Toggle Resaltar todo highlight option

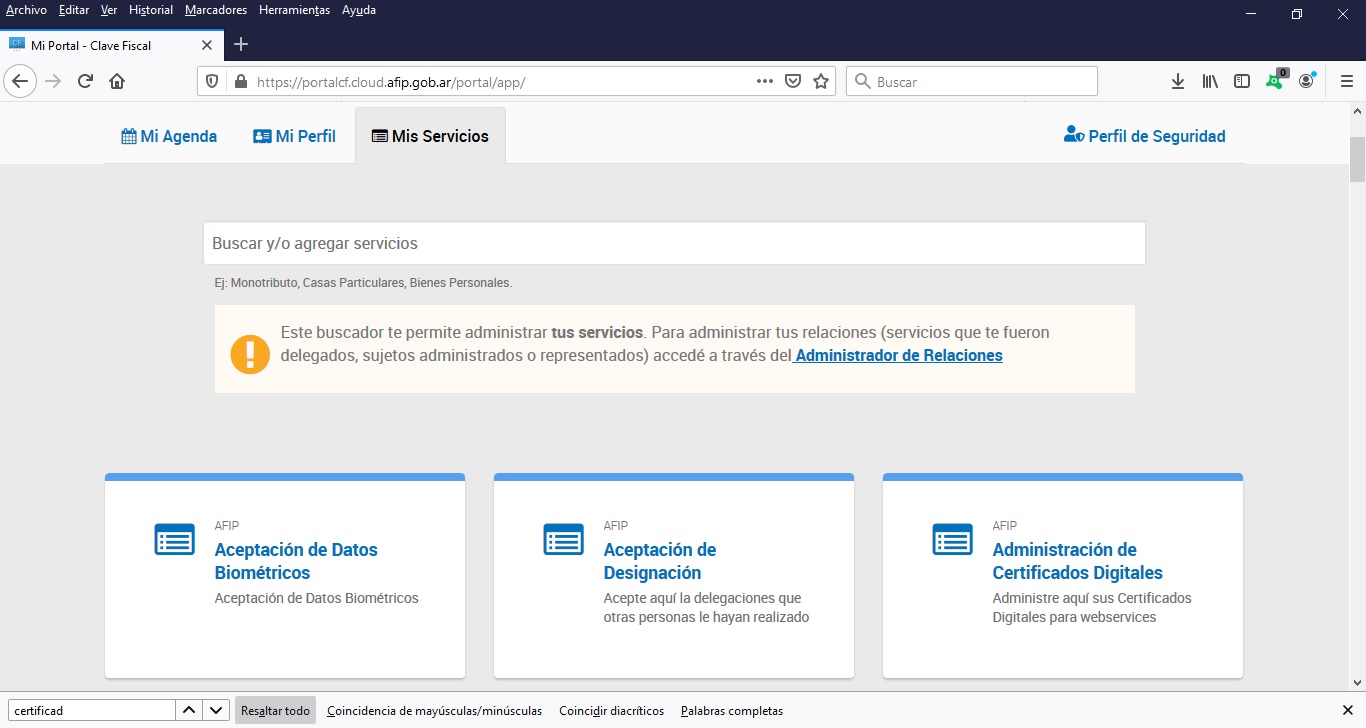pyautogui.click(x=275, y=711)
